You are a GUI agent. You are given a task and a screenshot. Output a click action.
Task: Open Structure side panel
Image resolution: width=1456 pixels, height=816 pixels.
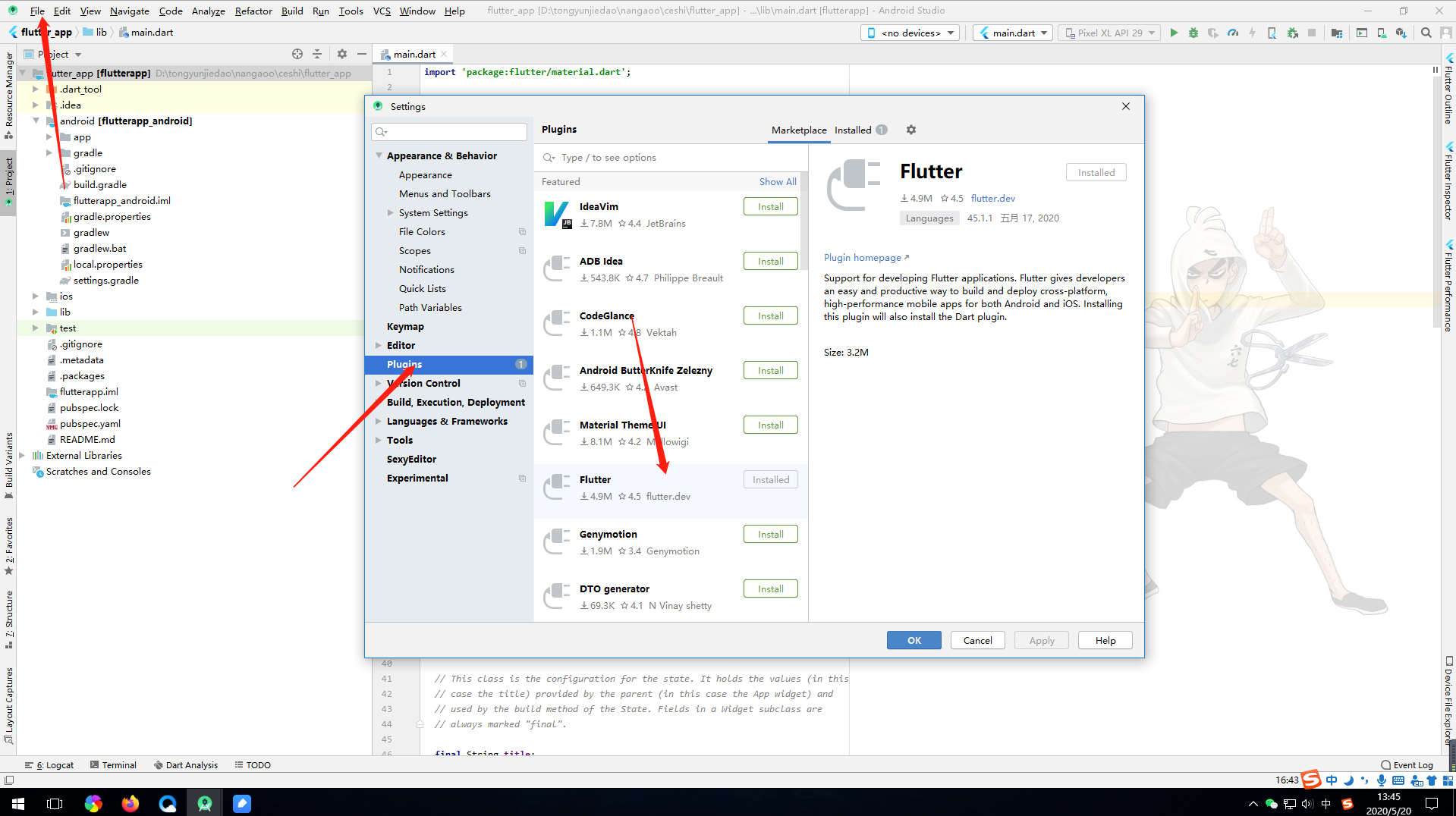(9, 620)
